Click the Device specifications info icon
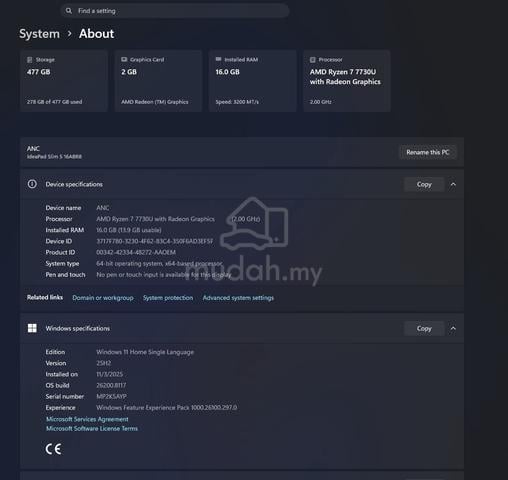Viewport: 508px width, 480px height. pyautogui.click(x=32, y=184)
